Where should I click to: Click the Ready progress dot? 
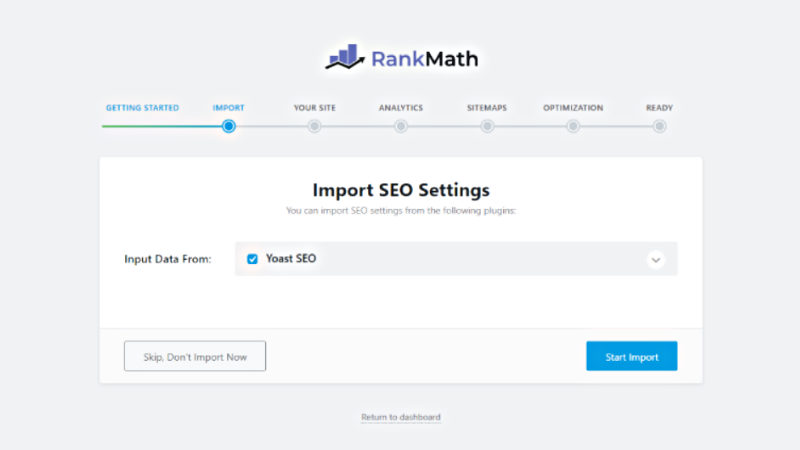pos(659,126)
